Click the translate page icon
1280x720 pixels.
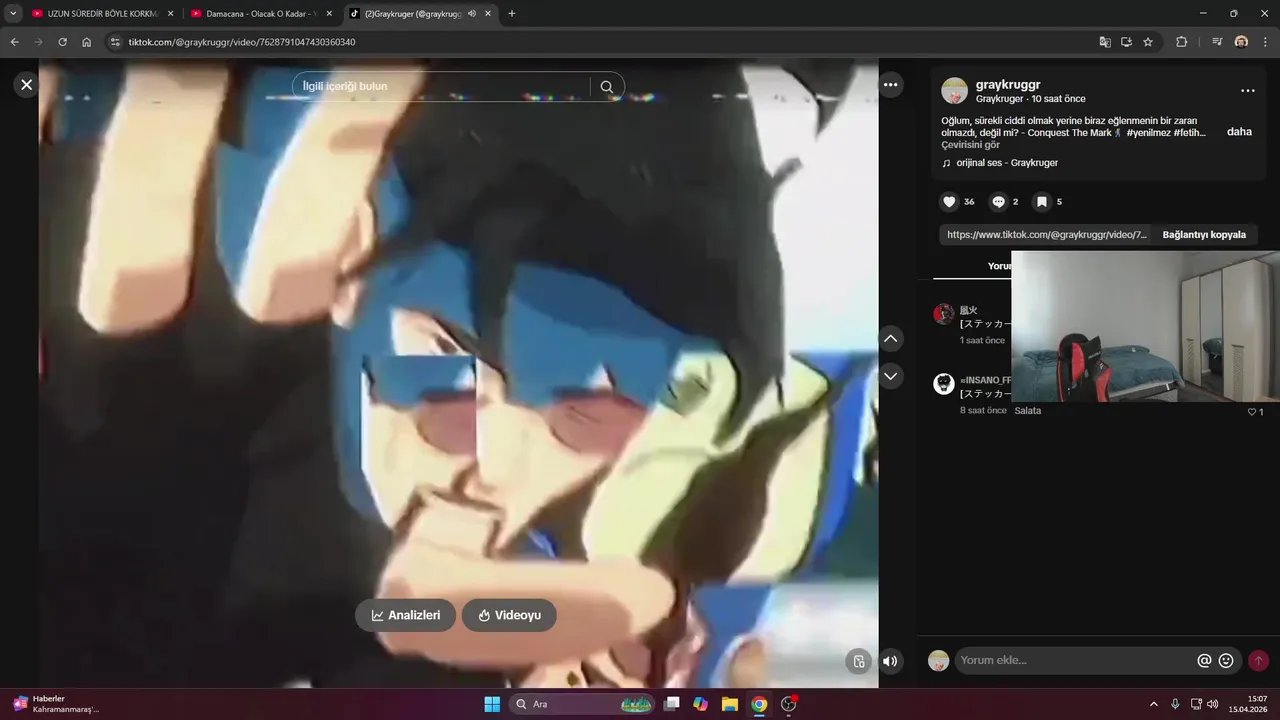1105,42
